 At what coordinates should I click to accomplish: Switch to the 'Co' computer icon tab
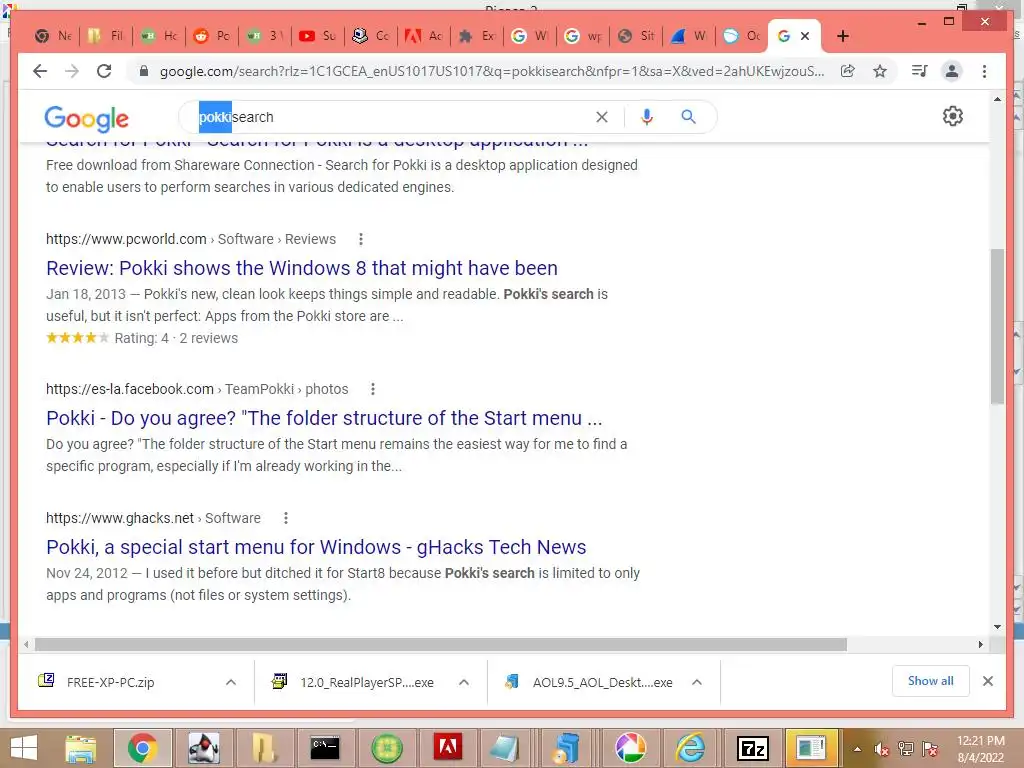pyautogui.click(x=370, y=36)
